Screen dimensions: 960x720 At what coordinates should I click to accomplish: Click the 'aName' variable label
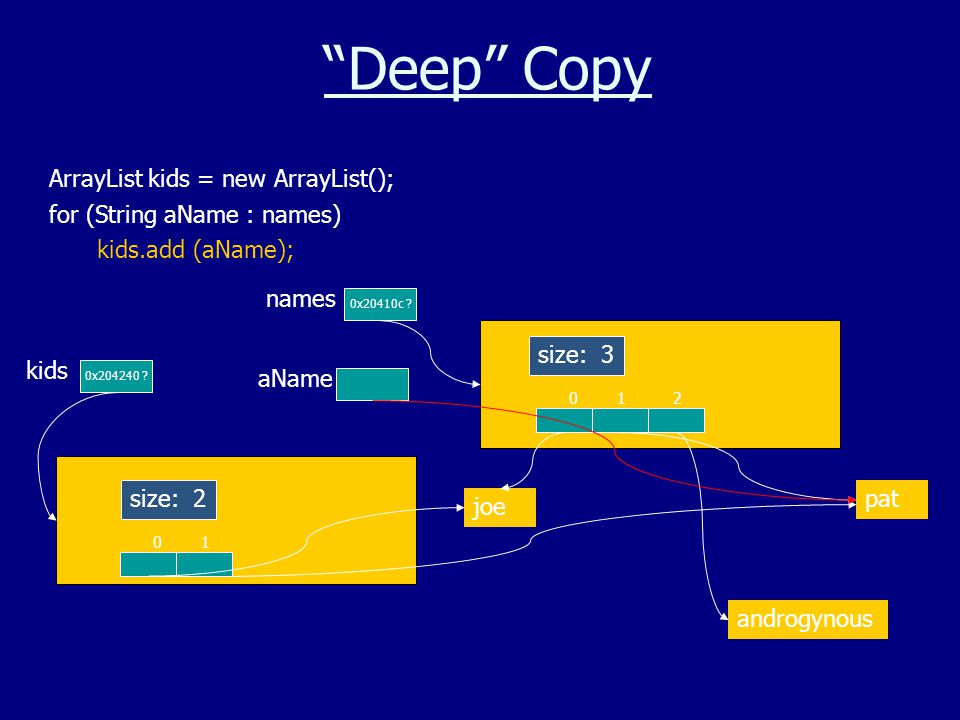point(294,379)
